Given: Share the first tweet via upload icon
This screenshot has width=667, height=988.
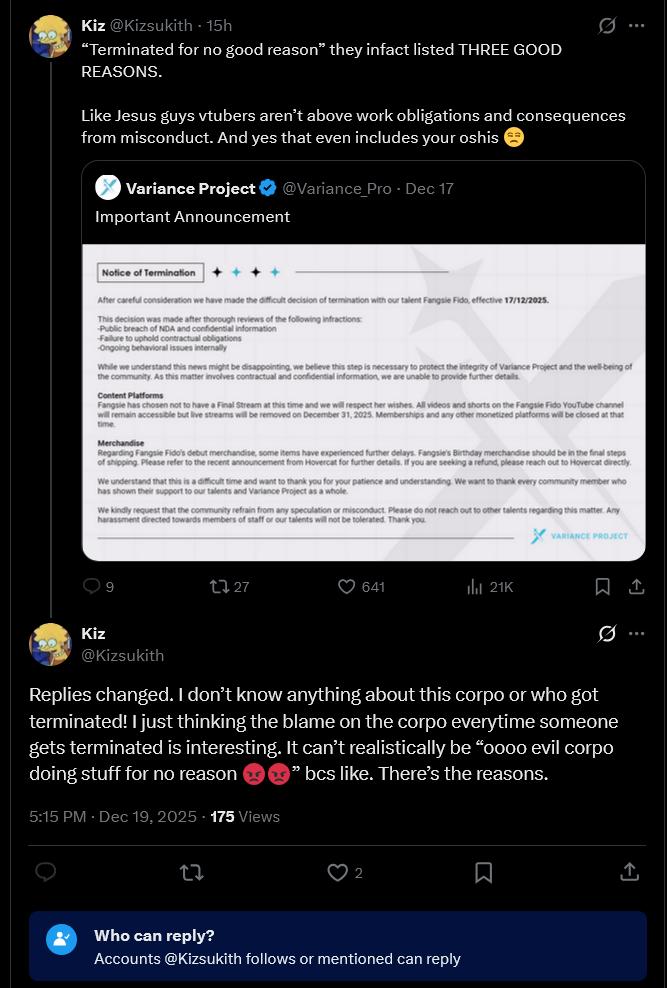Looking at the screenshot, I should (636, 587).
